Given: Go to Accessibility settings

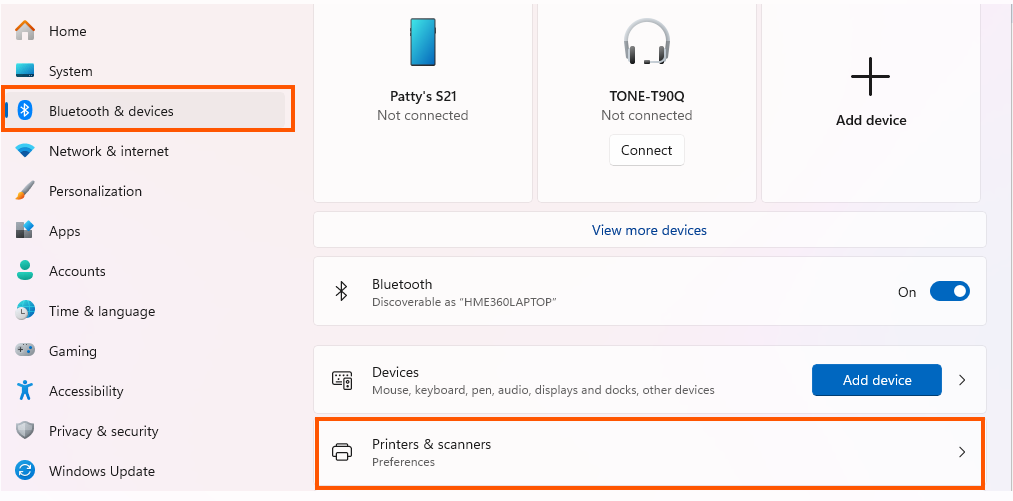Looking at the screenshot, I should (x=86, y=391).
